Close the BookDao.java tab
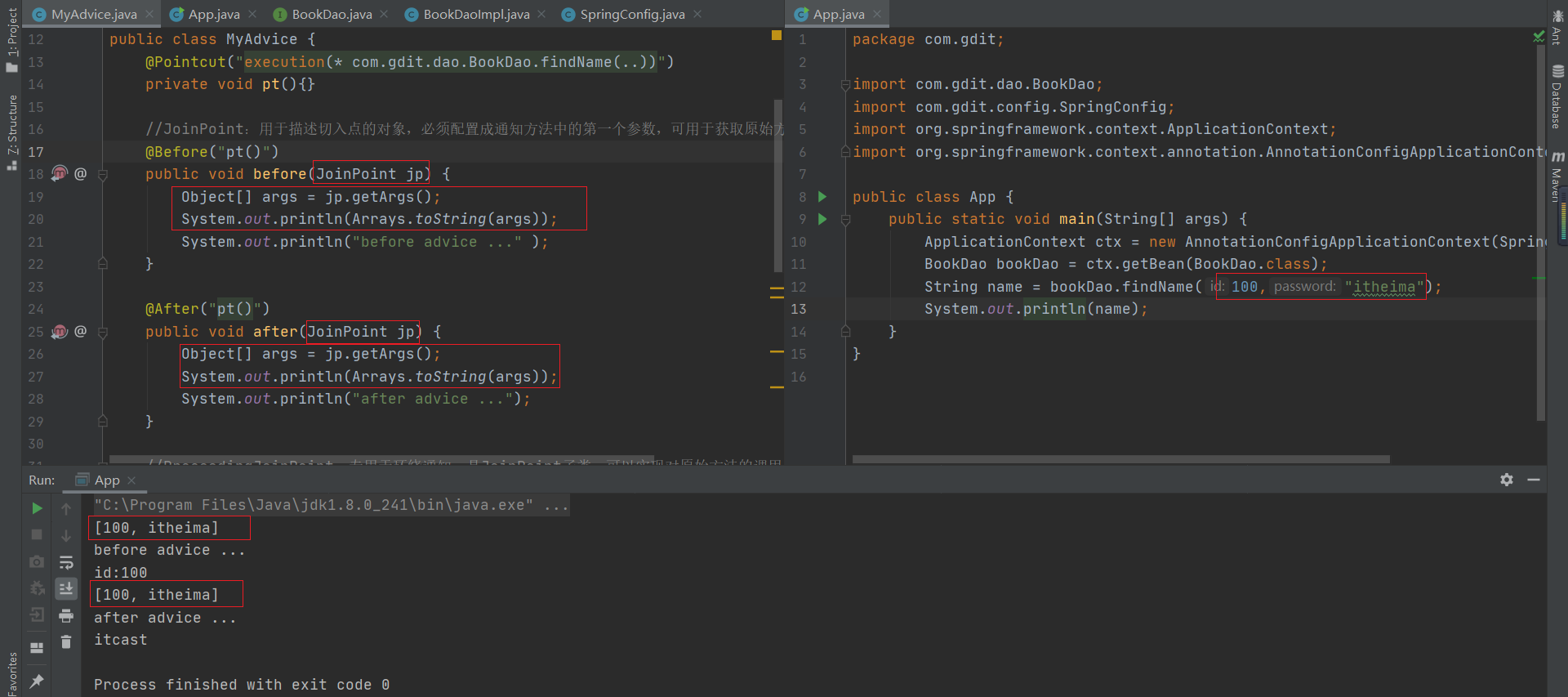The image size is (1568, 697). click(384, 14)
